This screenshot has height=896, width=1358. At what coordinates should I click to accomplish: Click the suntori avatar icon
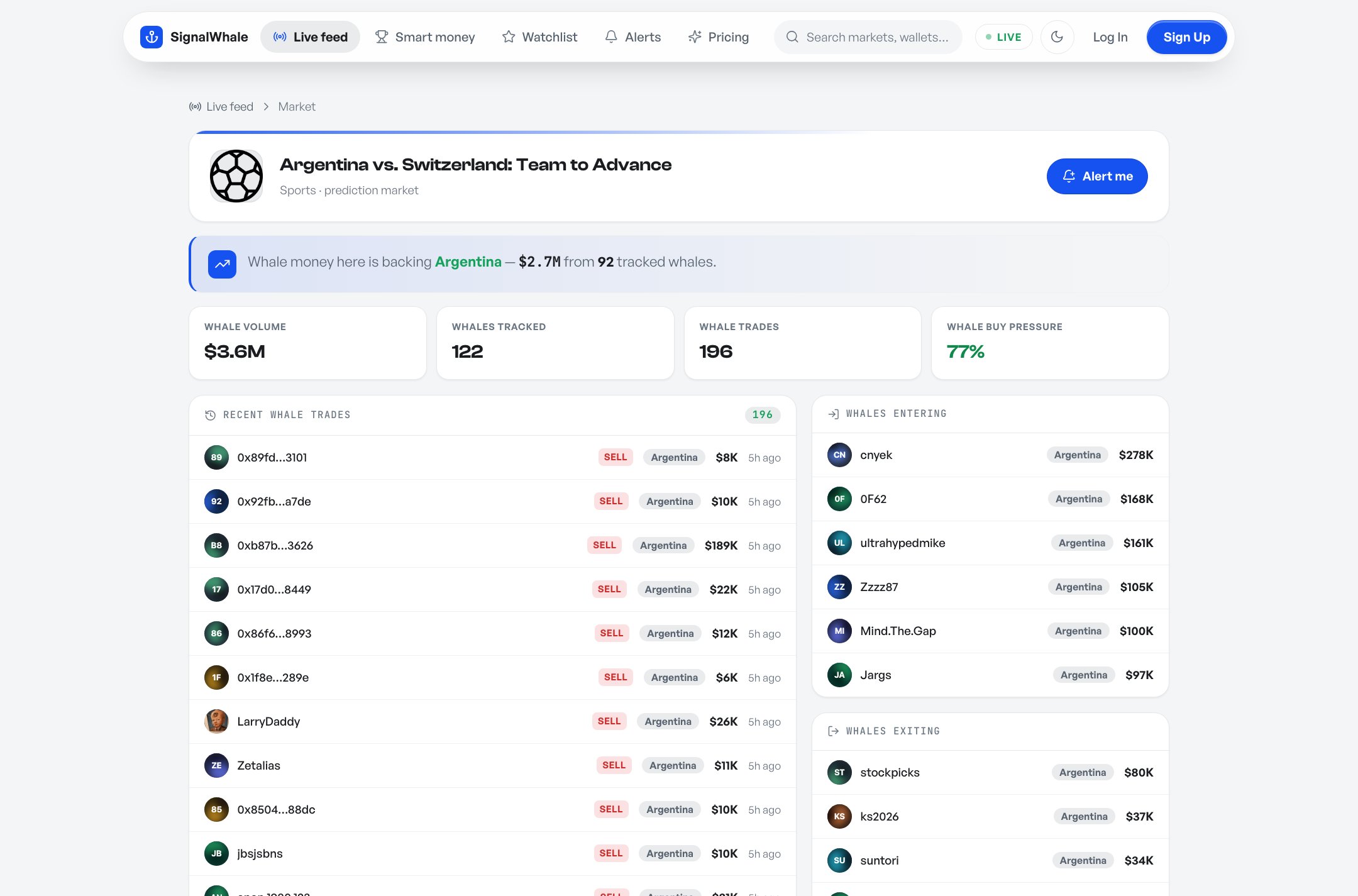[839, 861]
